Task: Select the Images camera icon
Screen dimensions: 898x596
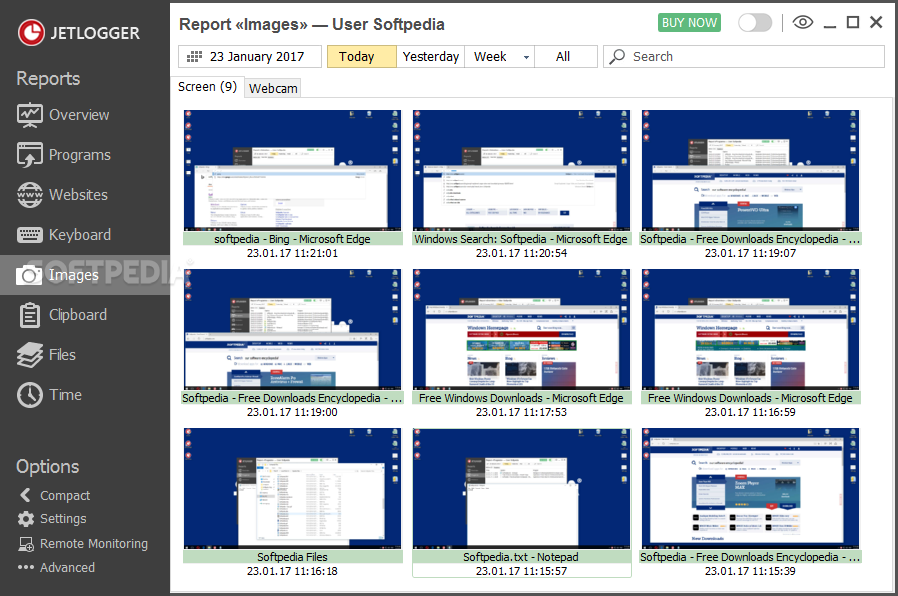Action: tap(29, 275)
